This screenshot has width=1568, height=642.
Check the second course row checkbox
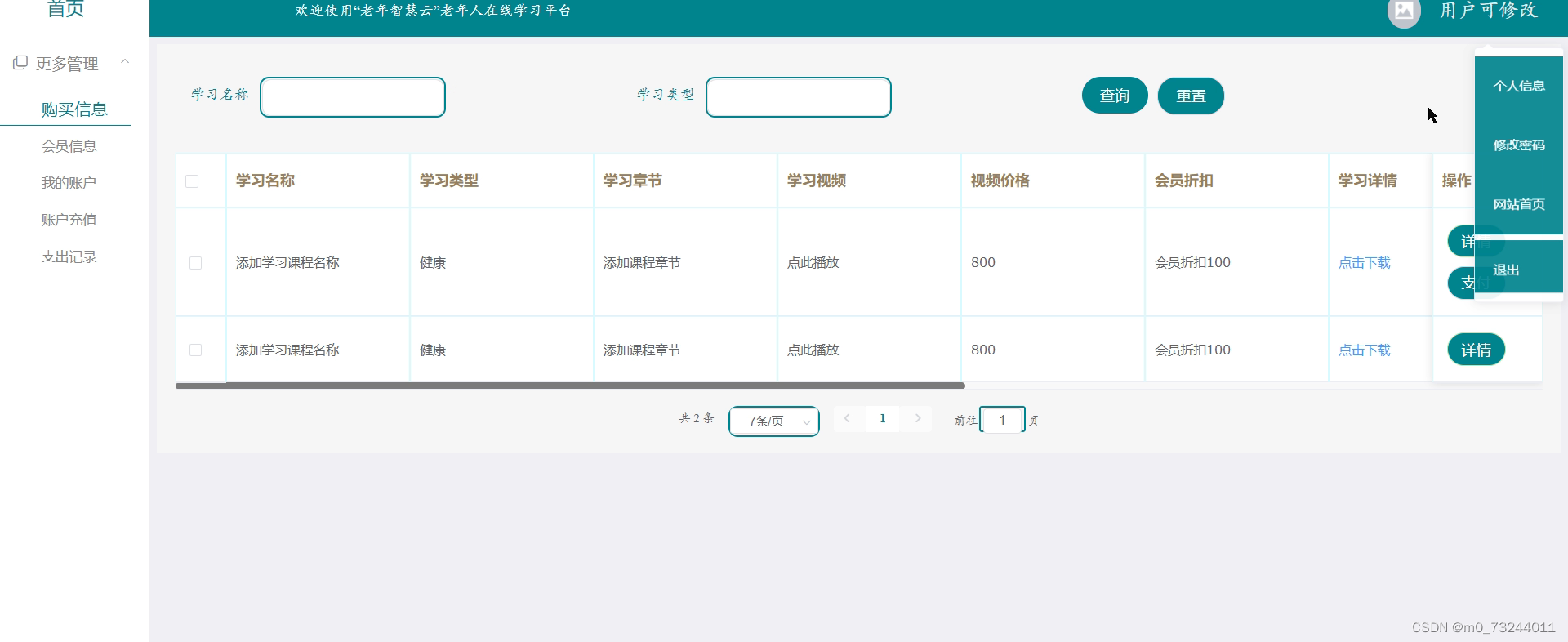[x=195, y=350]
